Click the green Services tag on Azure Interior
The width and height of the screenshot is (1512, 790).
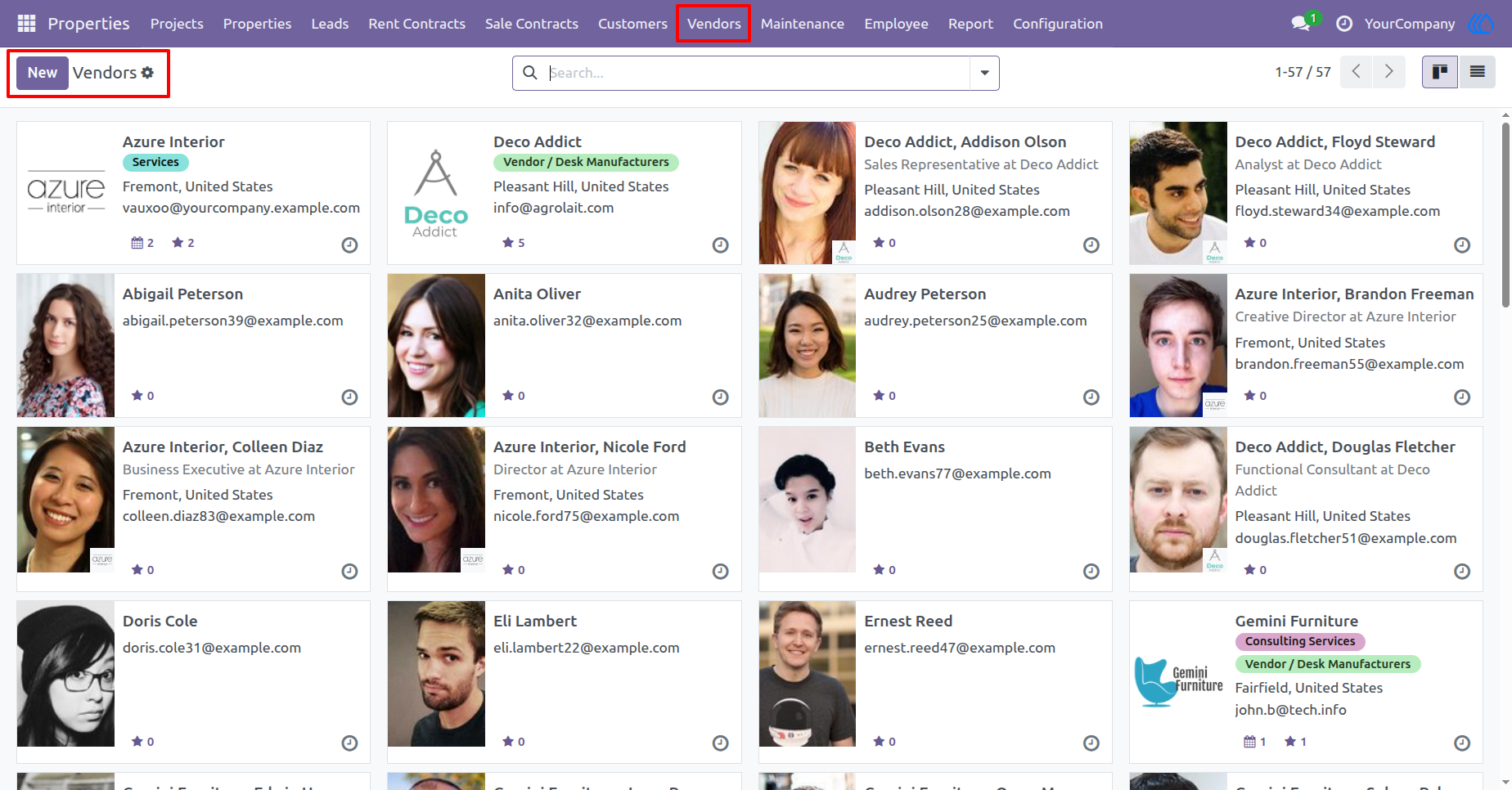[x=155, y=162]
